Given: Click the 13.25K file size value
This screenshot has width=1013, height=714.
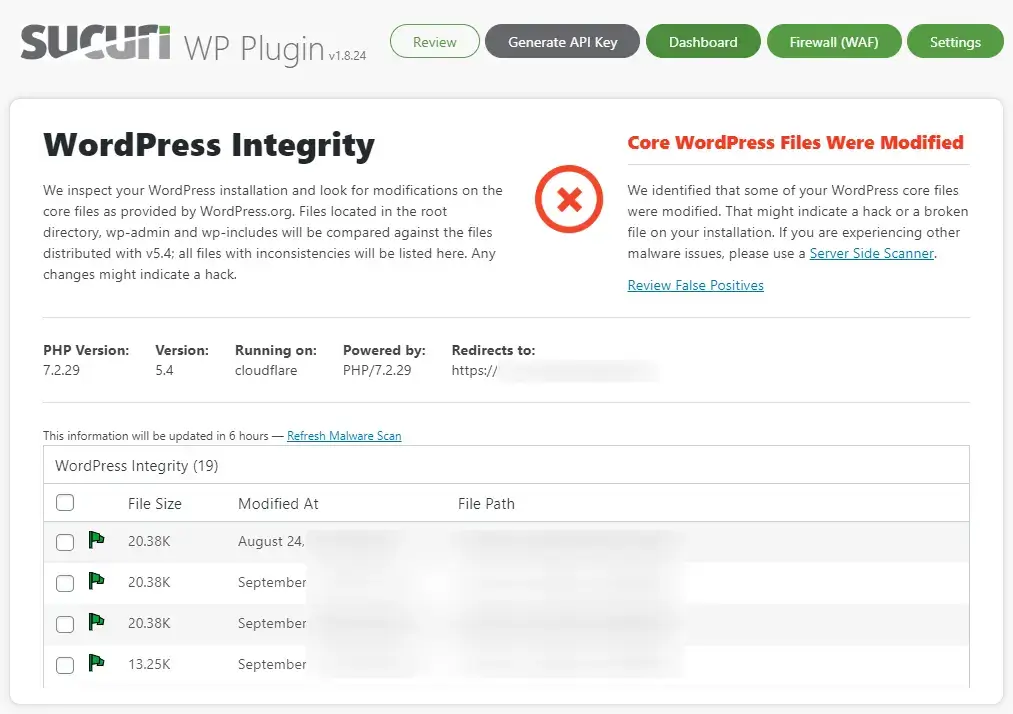Looking at the screenshot, I should 149,664.
